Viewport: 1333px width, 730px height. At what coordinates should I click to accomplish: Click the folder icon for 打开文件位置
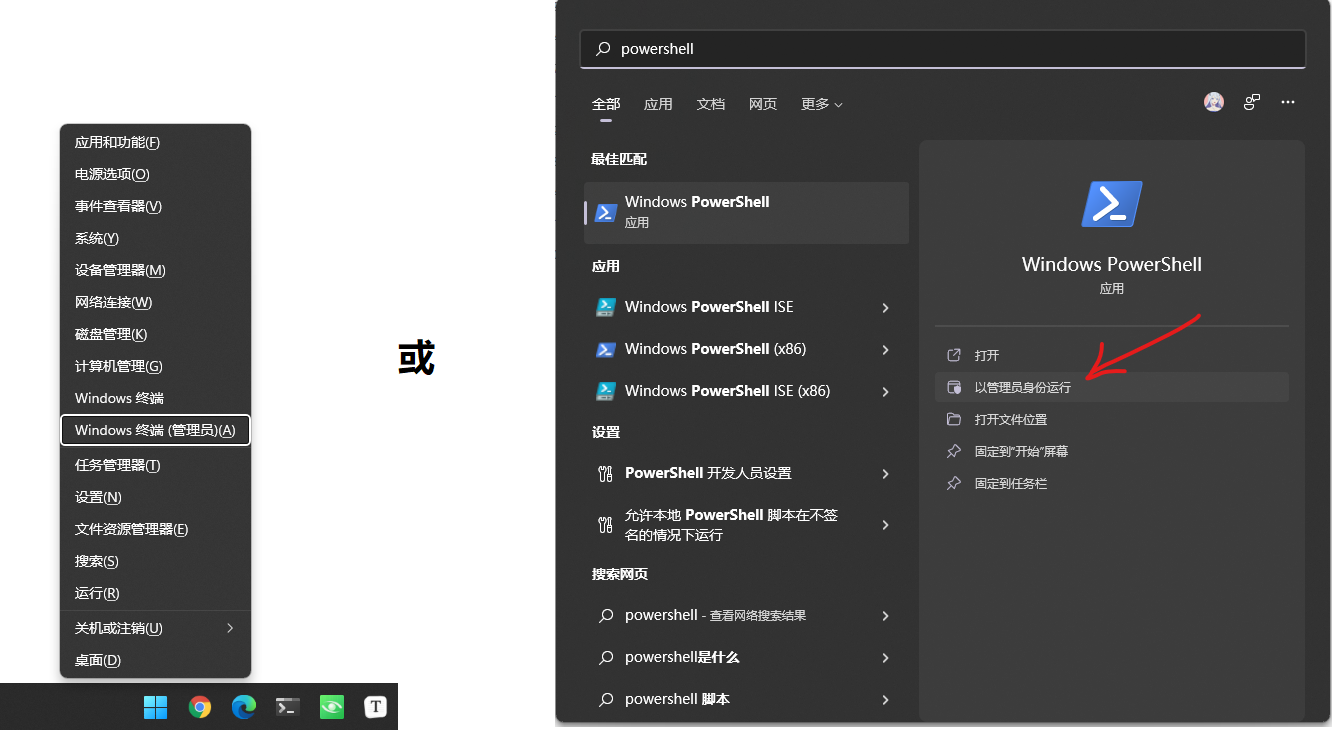954,419
